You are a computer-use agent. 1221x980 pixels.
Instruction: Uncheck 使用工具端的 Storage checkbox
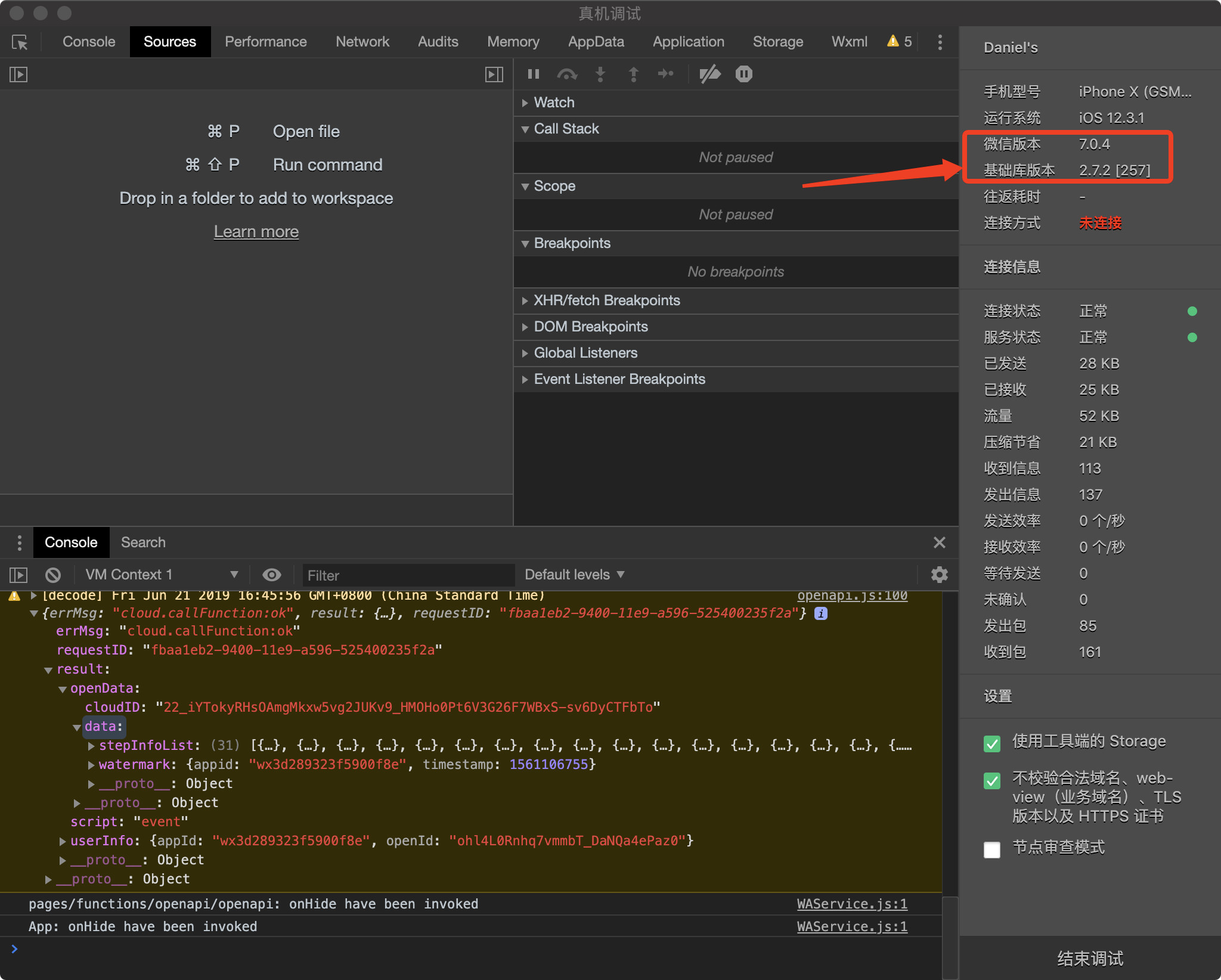click(992, 743)
